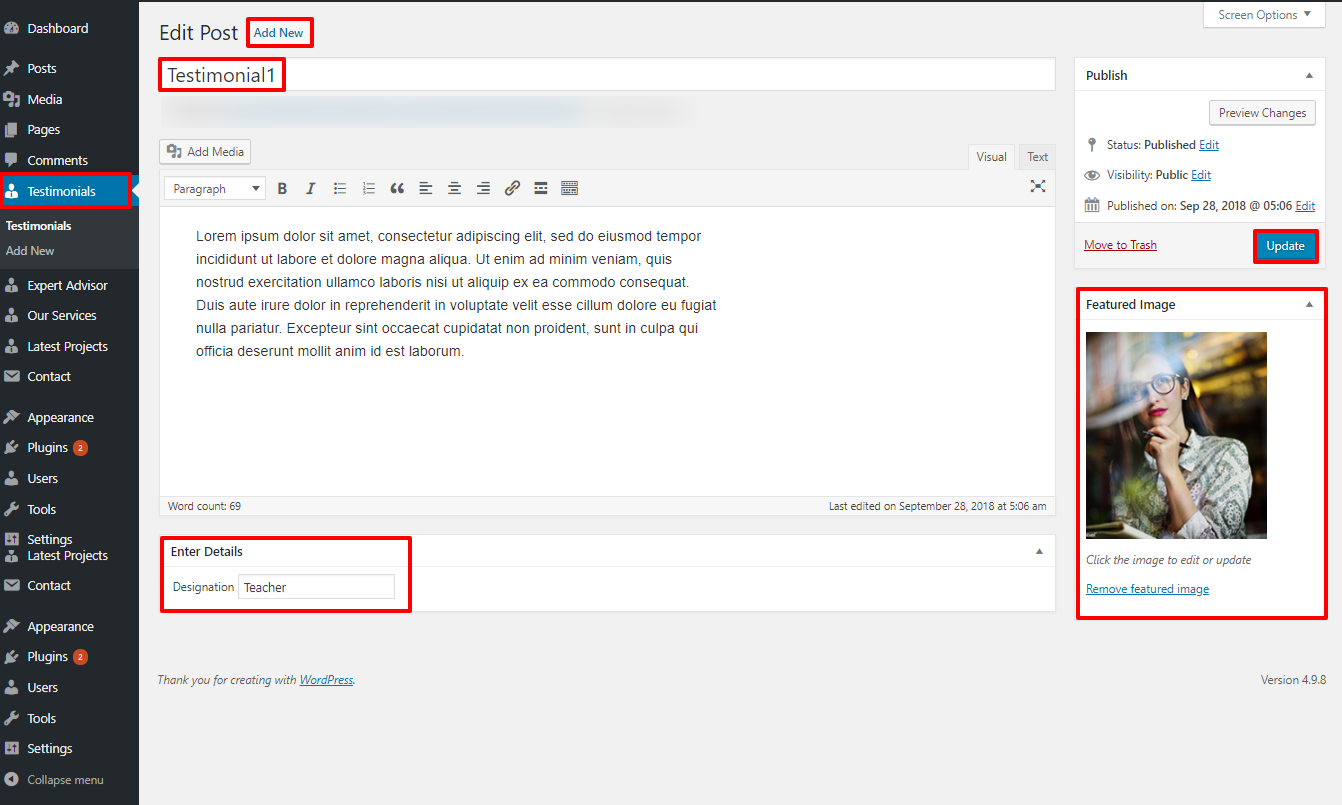Center align the text
The image size is (1342, 805).
pyautogui.click(x=454, y=188)
